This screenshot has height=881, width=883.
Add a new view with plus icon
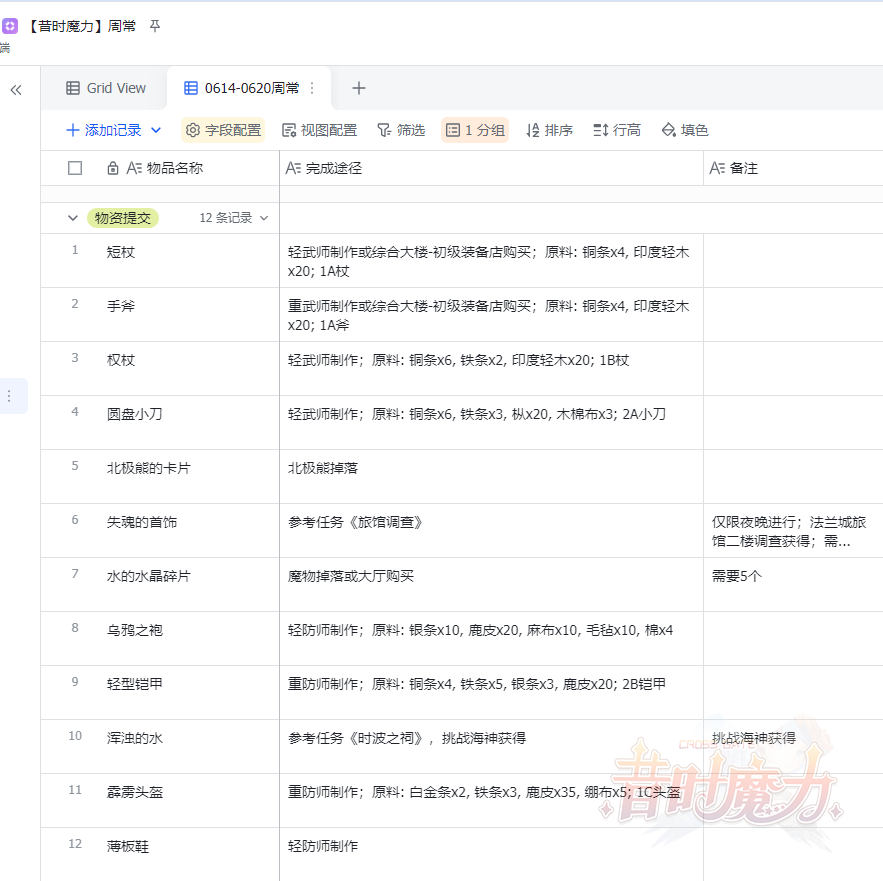click(359, 88)
